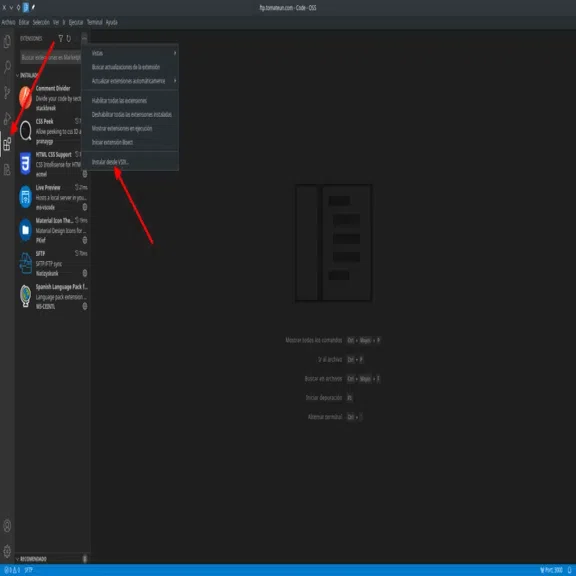Open the Accounts icon at bottom of activity bar

7,526
